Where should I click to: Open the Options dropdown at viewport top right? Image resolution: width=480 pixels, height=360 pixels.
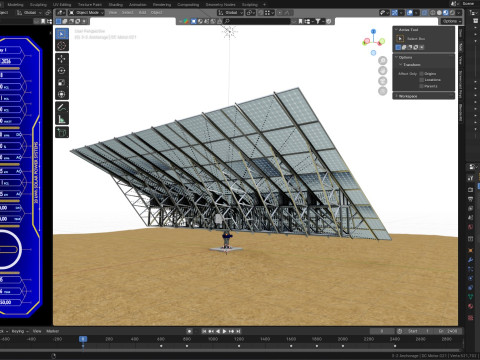tap(452, 21)
